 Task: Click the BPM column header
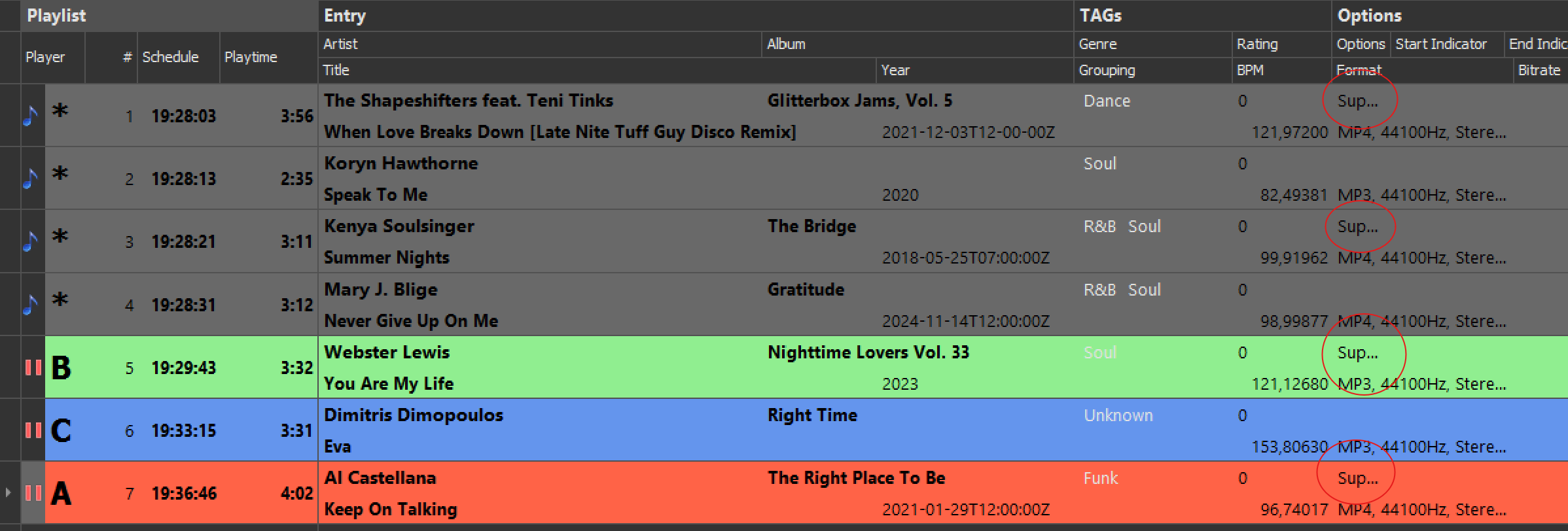[x=1250, y=70]
